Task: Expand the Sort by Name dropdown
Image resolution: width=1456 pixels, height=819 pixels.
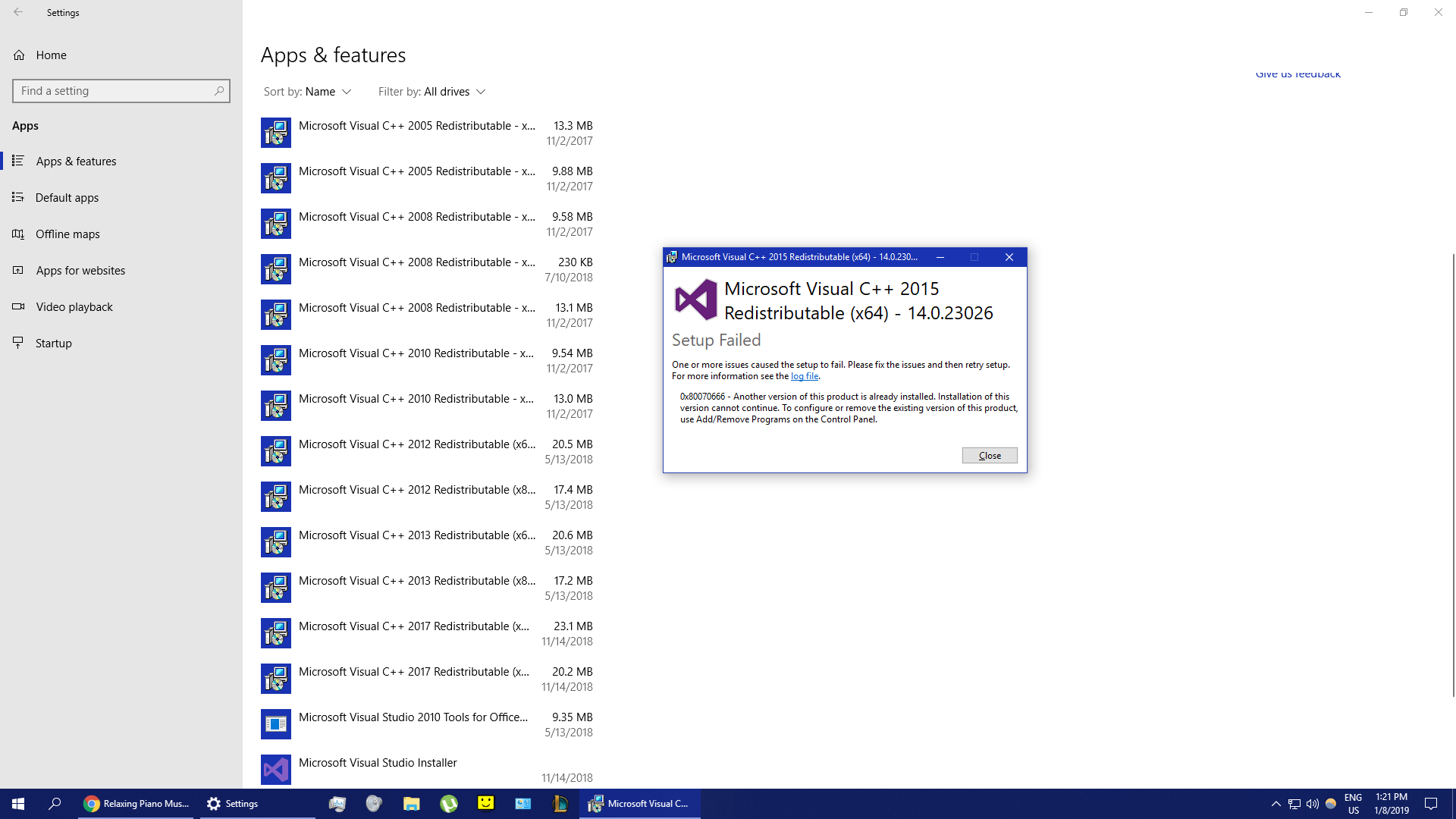Action: click(x=307, y=92)
